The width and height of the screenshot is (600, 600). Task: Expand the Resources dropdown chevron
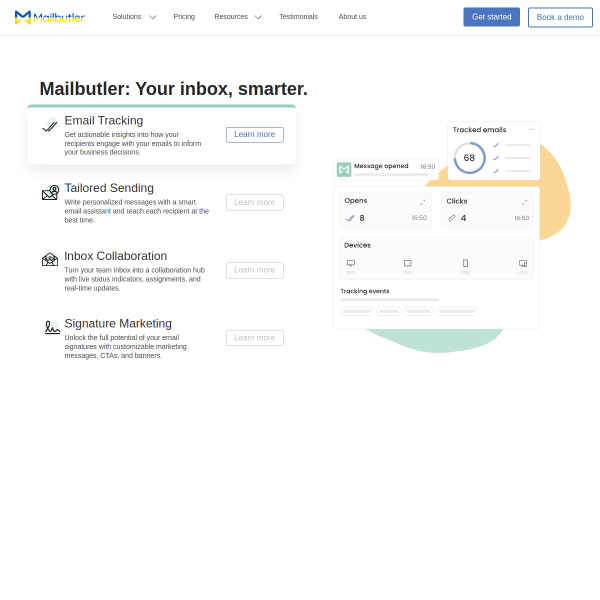pyautogui.click(x=258, y=17)
